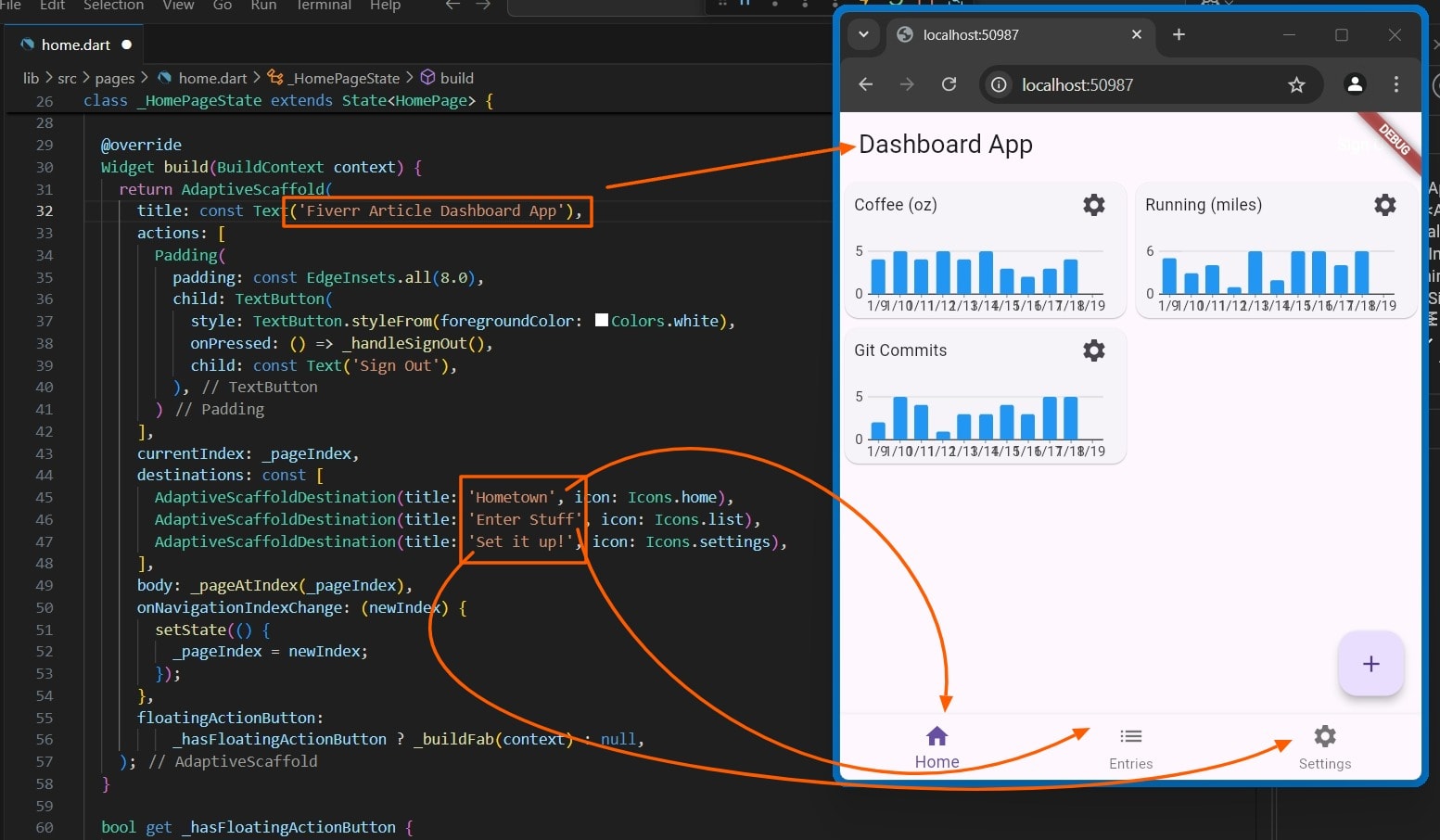Click the Coffee (oz) bar chart
The width and height of the screenshot is (1440, 840).
click(980, 277)
